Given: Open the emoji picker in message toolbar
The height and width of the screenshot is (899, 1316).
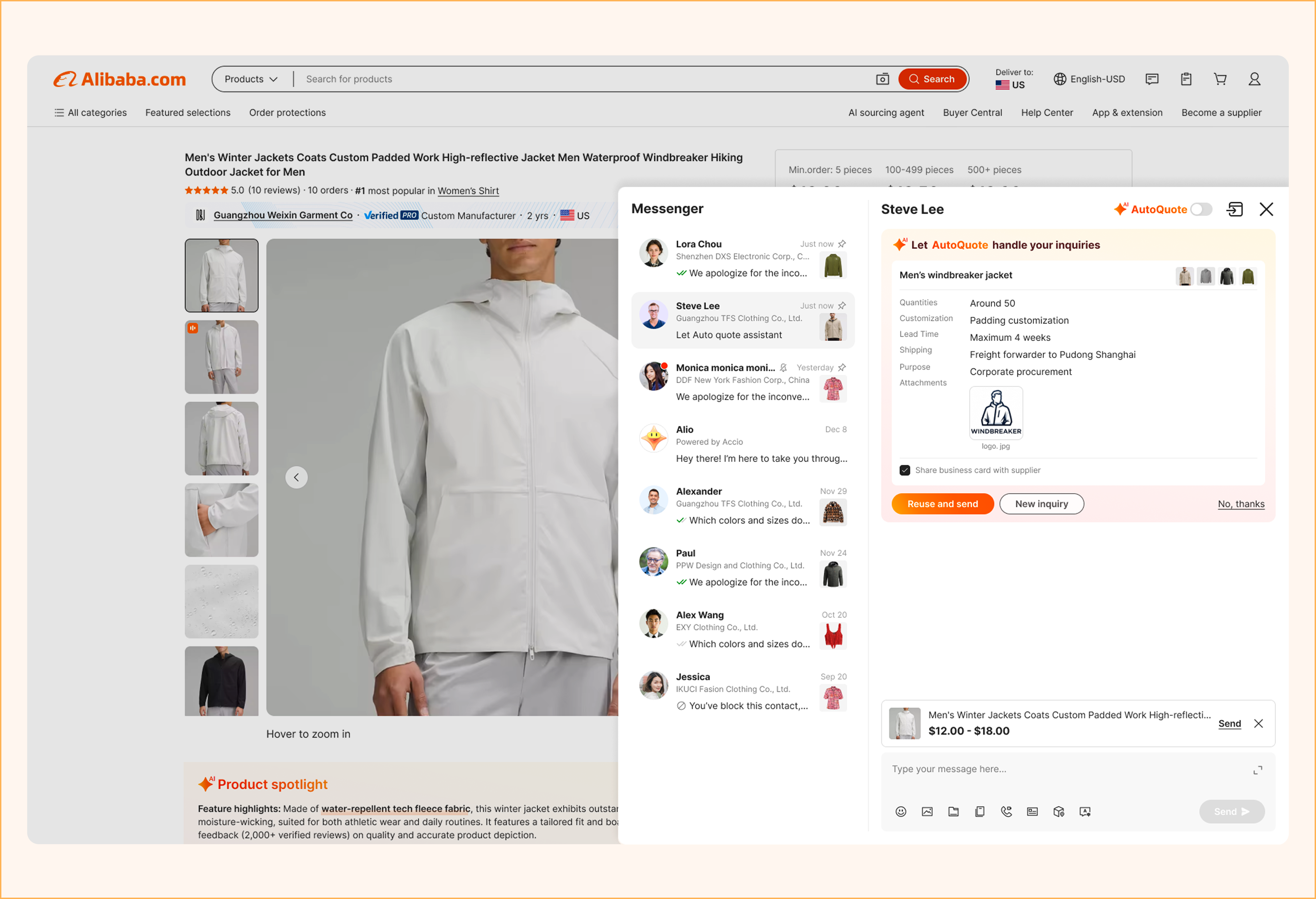Looking at the screenshot, I should coord(900,811).
